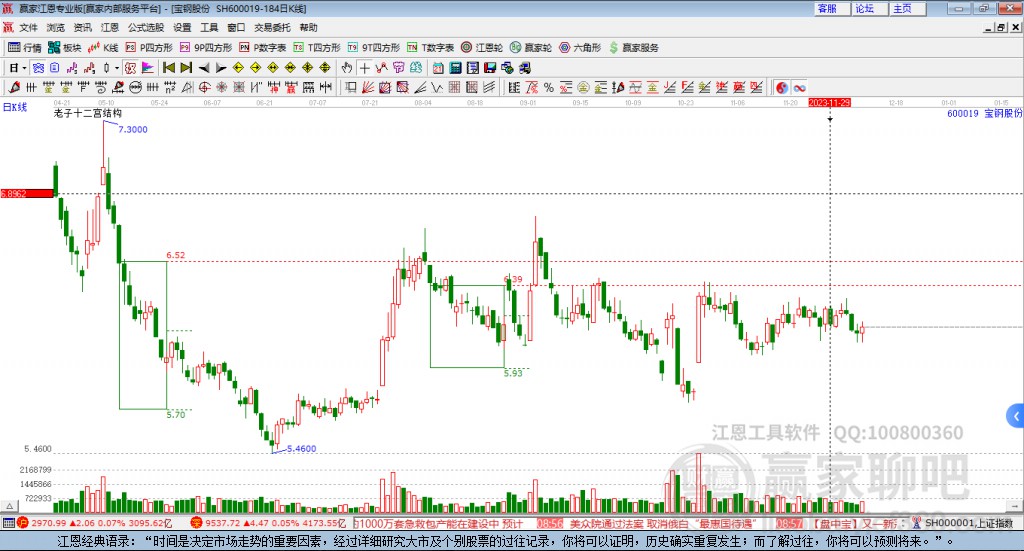Click the 论坛 forum link
This screenshot has width=1024, height=551.
coord(870,8)
